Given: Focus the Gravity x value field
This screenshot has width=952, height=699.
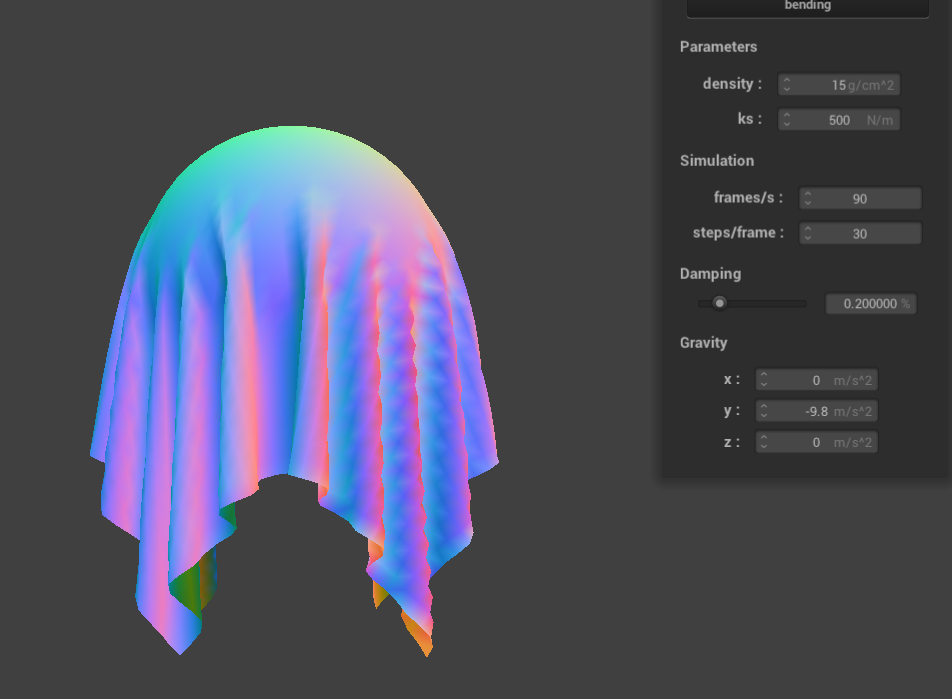Looking at the screenshot, I should tap(816, 380).
